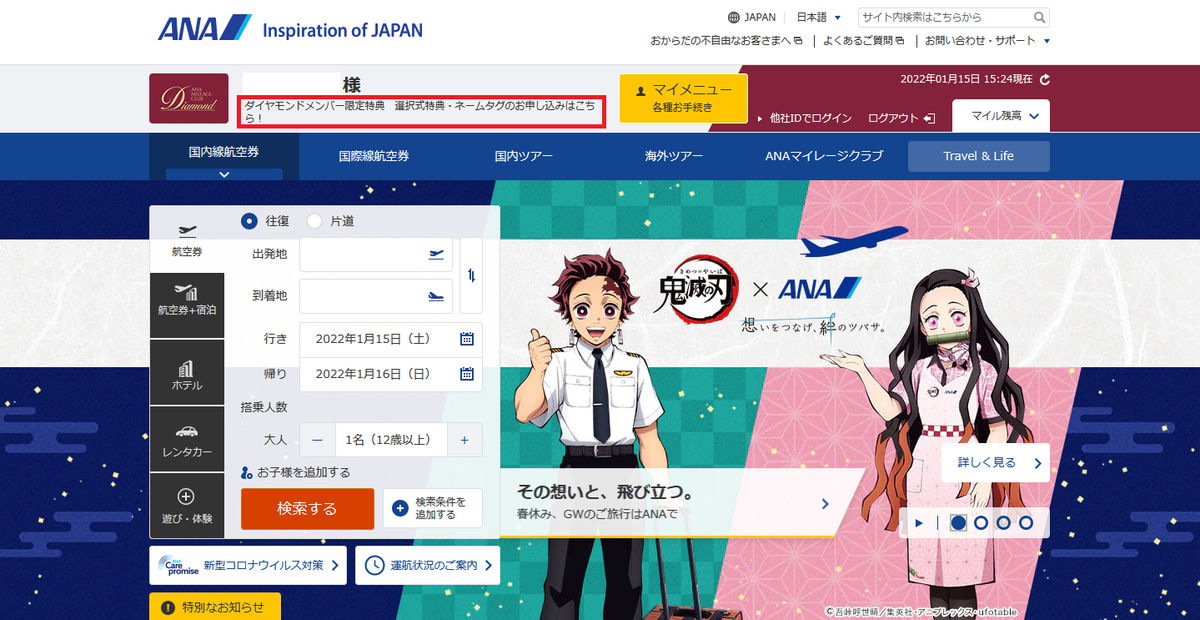
Task: Open the よくあるご質問 link
Action: point(864,41)
